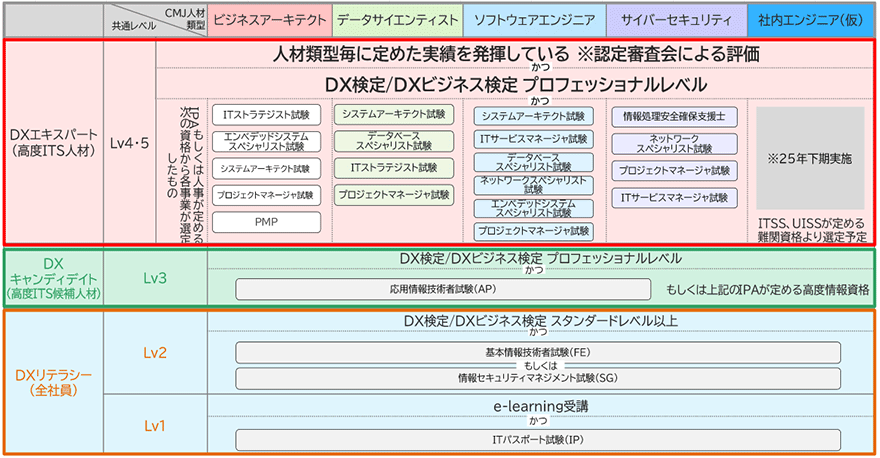Select the DXエキスパート row label
Viewport: 880px width, 458px height.
tap(53, 142)
